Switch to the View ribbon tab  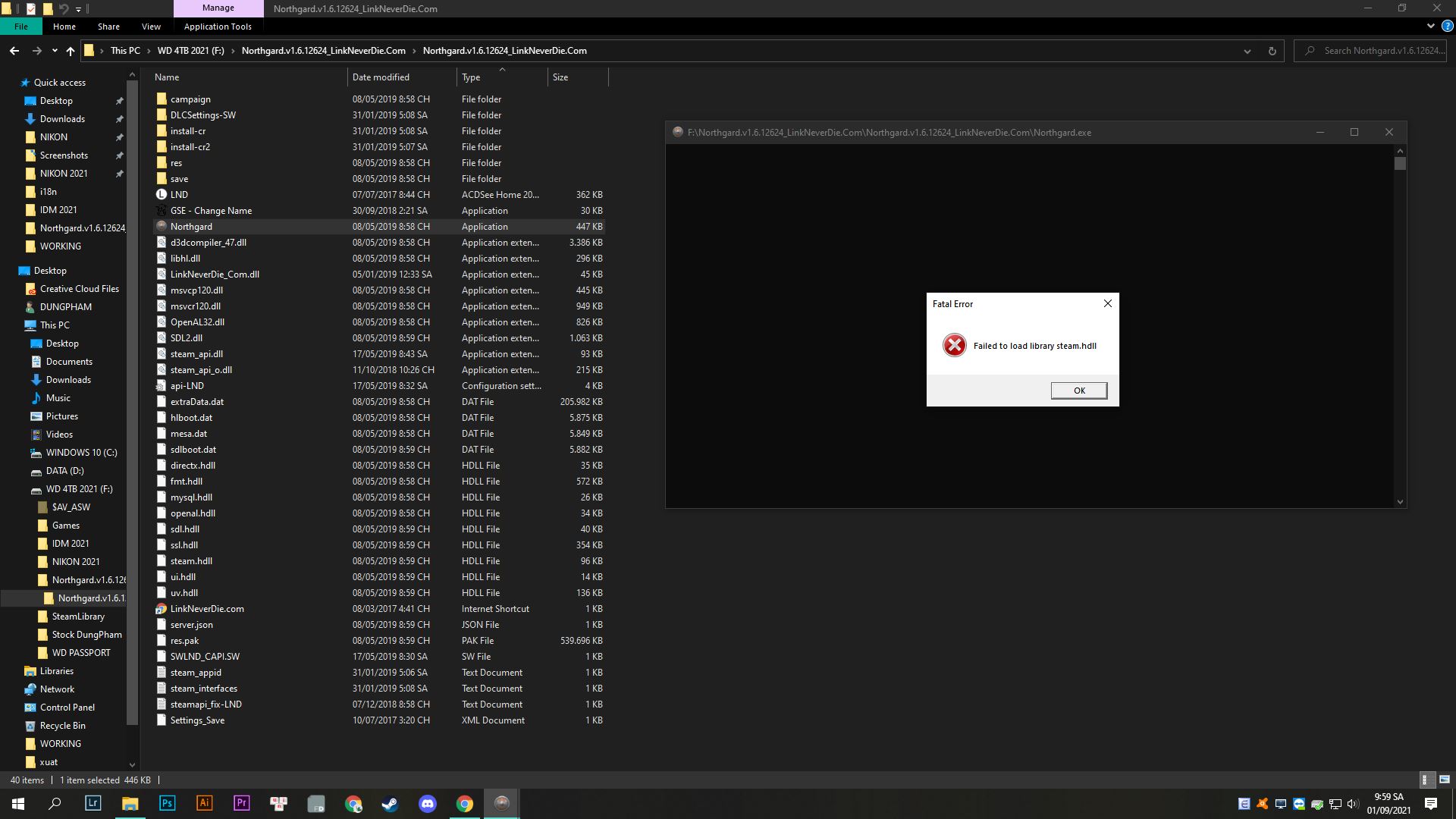(x=151, y=27)
